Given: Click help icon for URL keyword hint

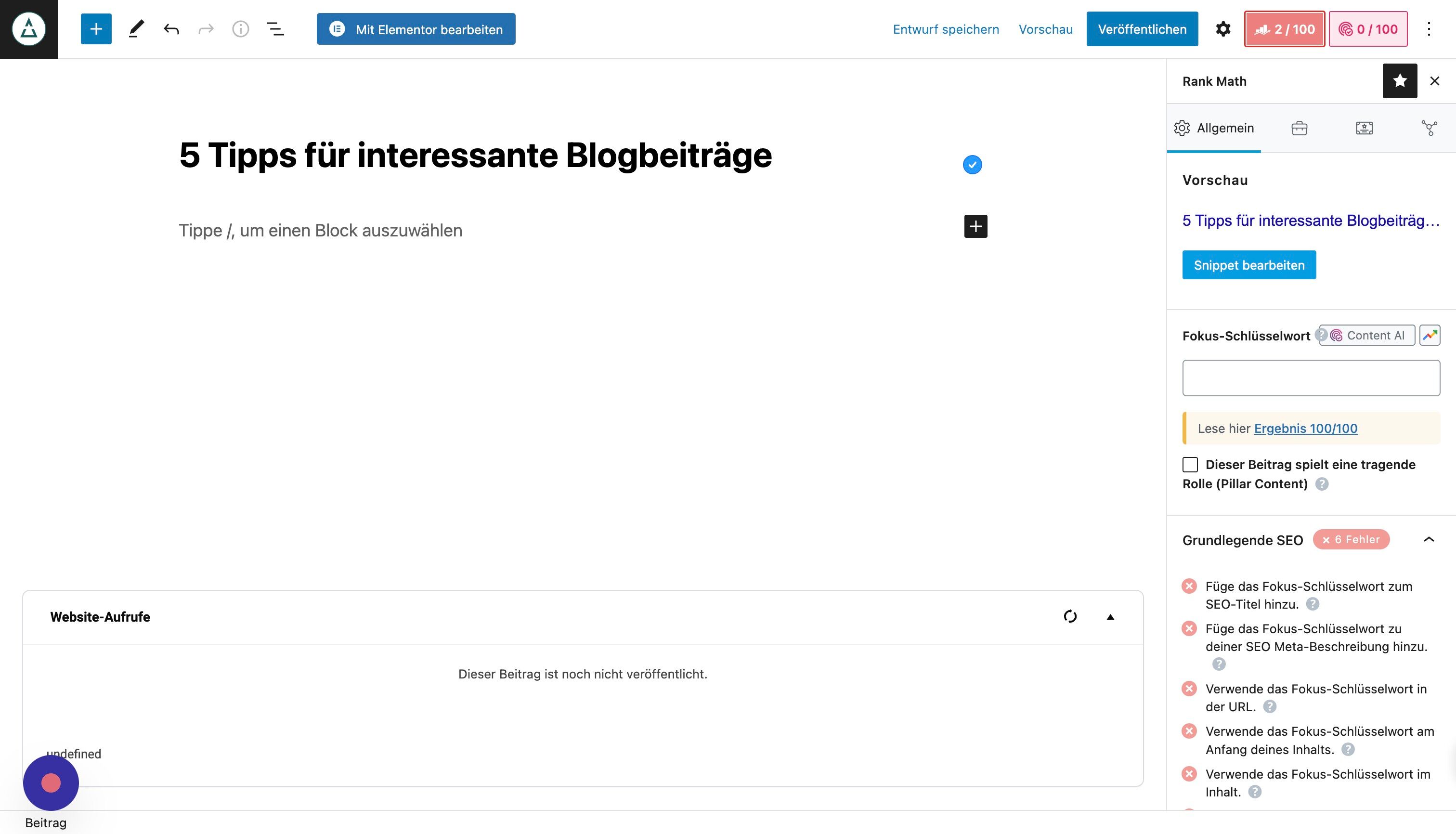Looking at the screenshot, I should point(1269,706).
